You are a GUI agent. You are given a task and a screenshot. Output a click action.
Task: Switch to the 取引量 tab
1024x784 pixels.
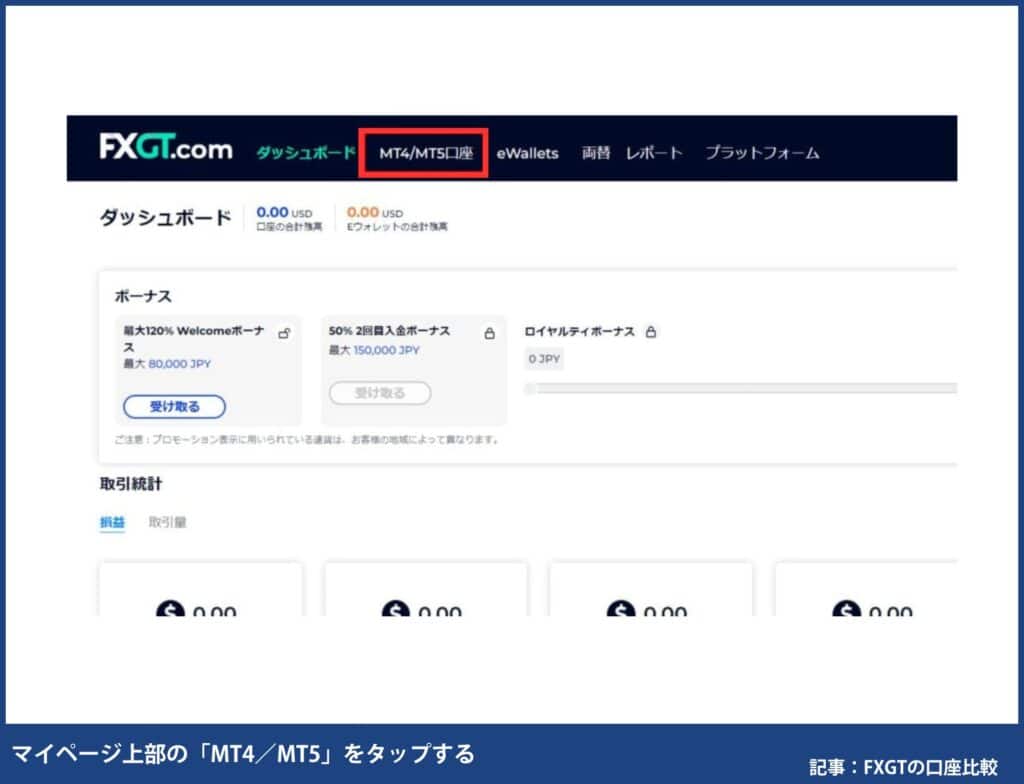point(167,522)
